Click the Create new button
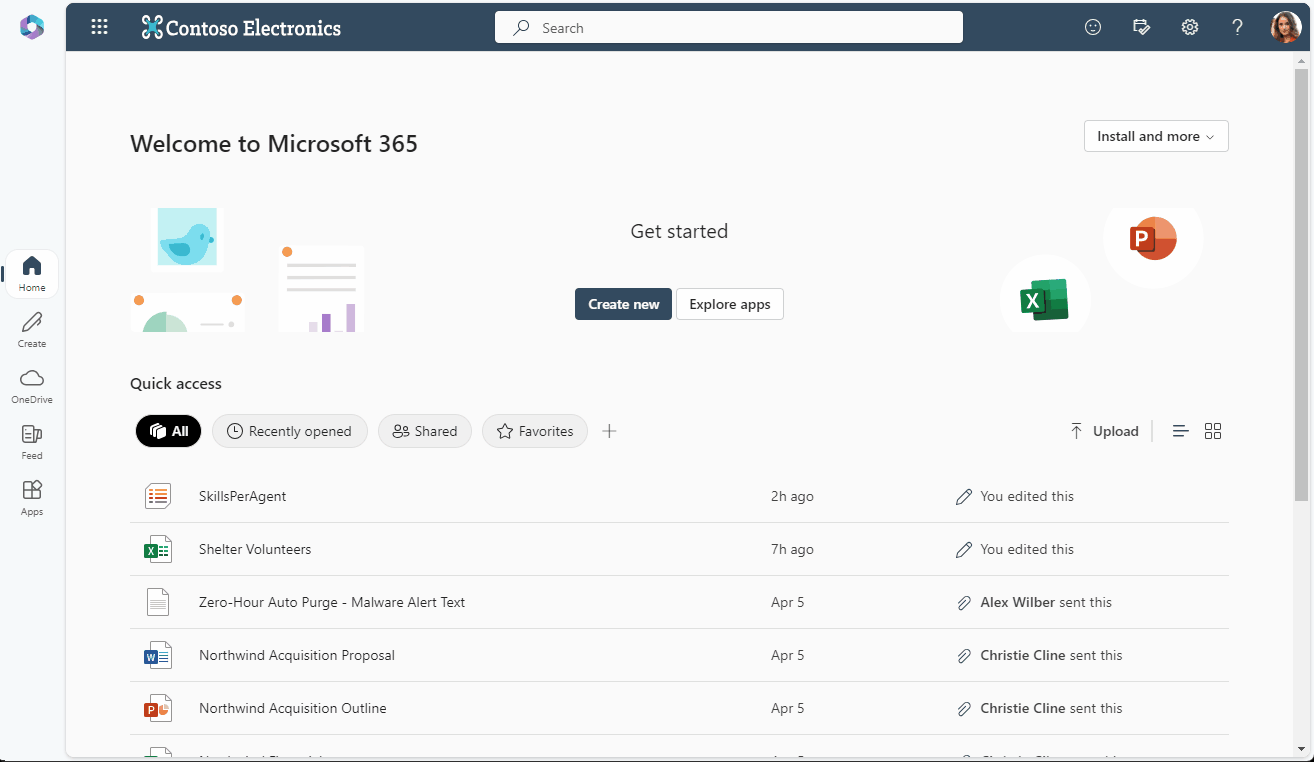Image resolution: width=1314 pixels, height=762 pixels. (623, 304)
